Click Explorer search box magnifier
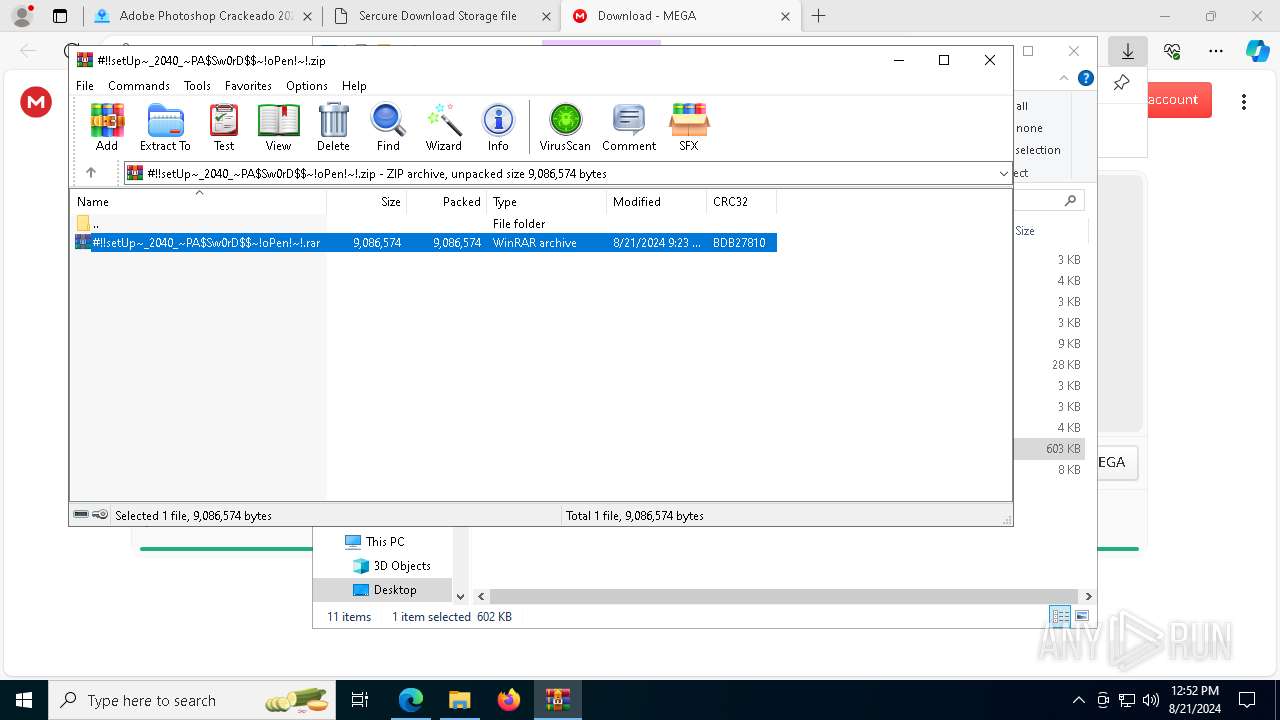Image resolution: width=1280 pixels, height=720 pixels. pos(1070,201)
